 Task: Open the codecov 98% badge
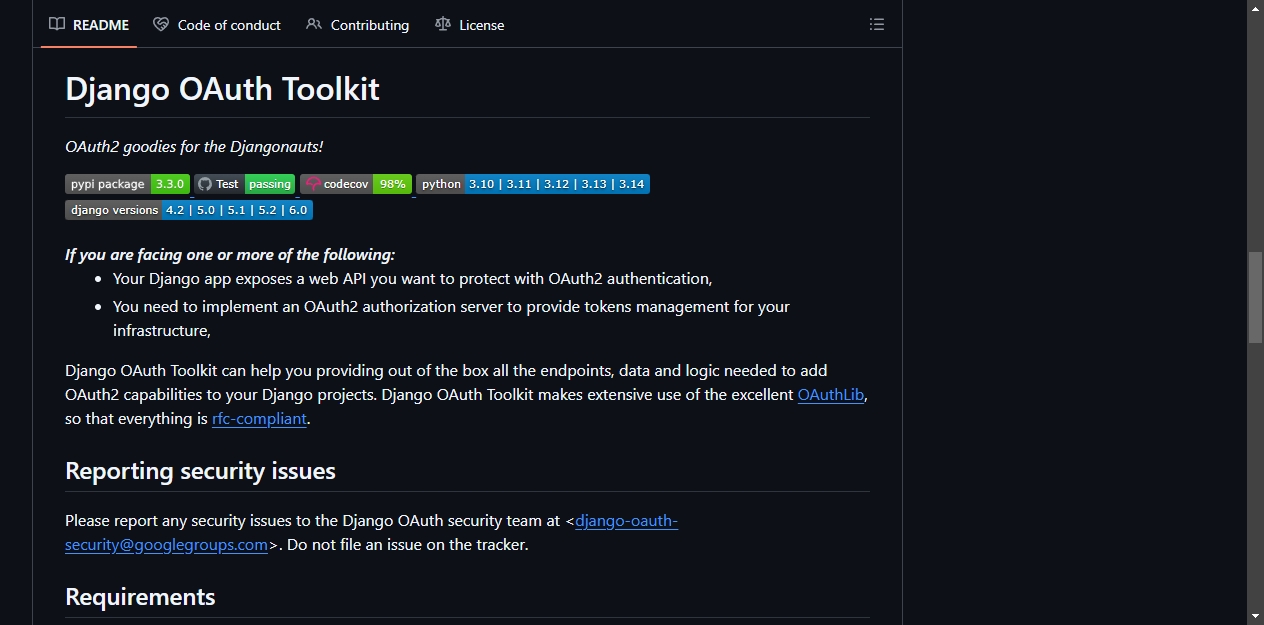tap(356, 184)
